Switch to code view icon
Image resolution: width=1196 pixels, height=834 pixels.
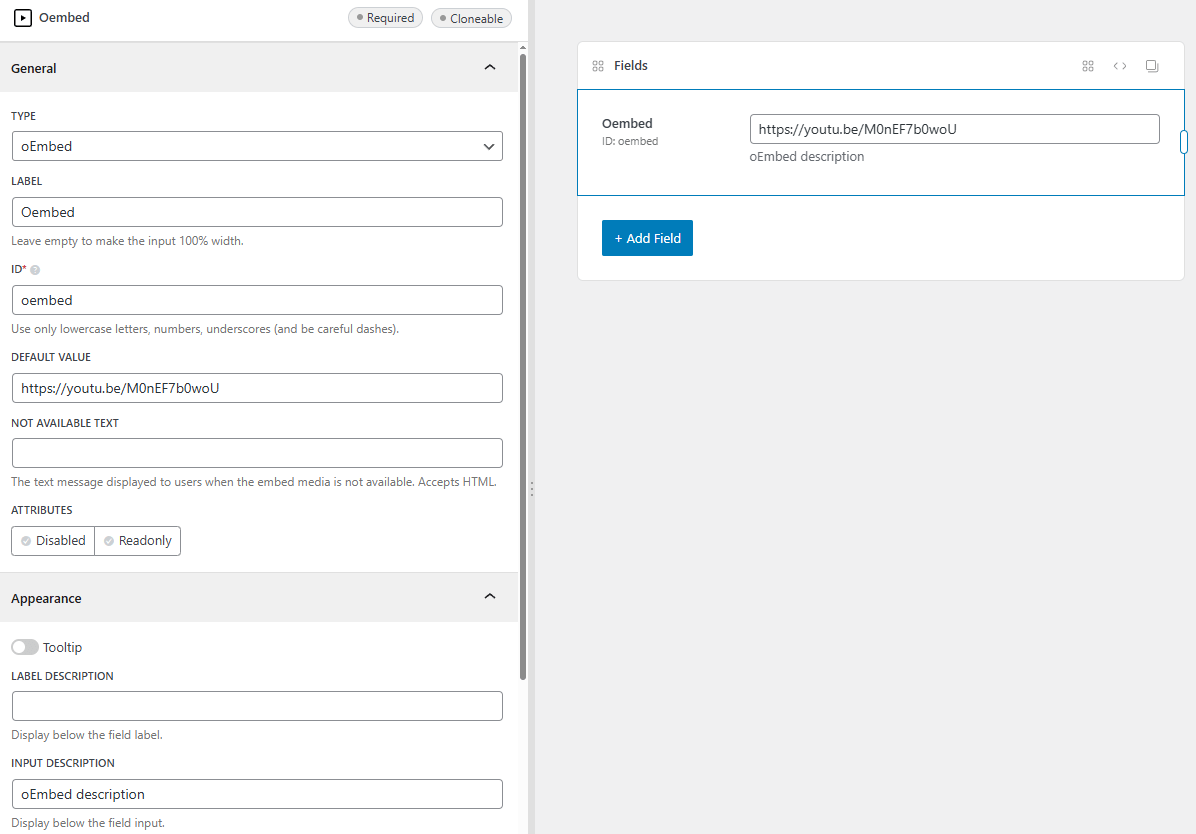click(x=1120, y=66)
